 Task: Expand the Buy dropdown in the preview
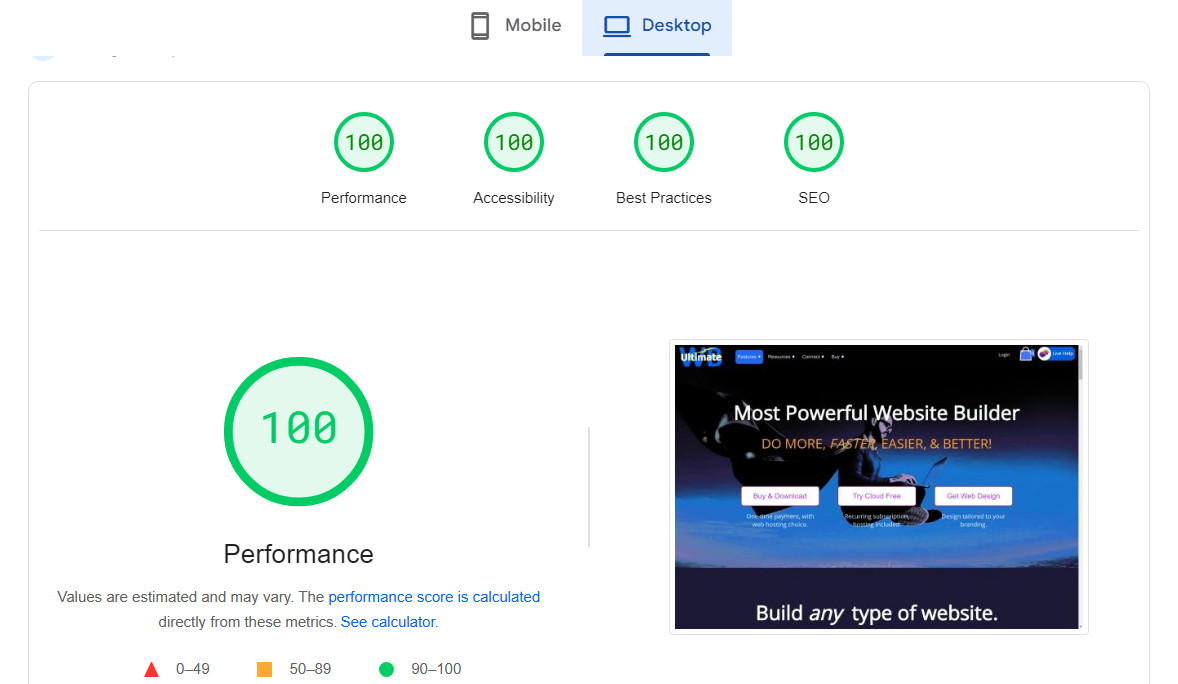pyautogui.click(x=837, y=356)
